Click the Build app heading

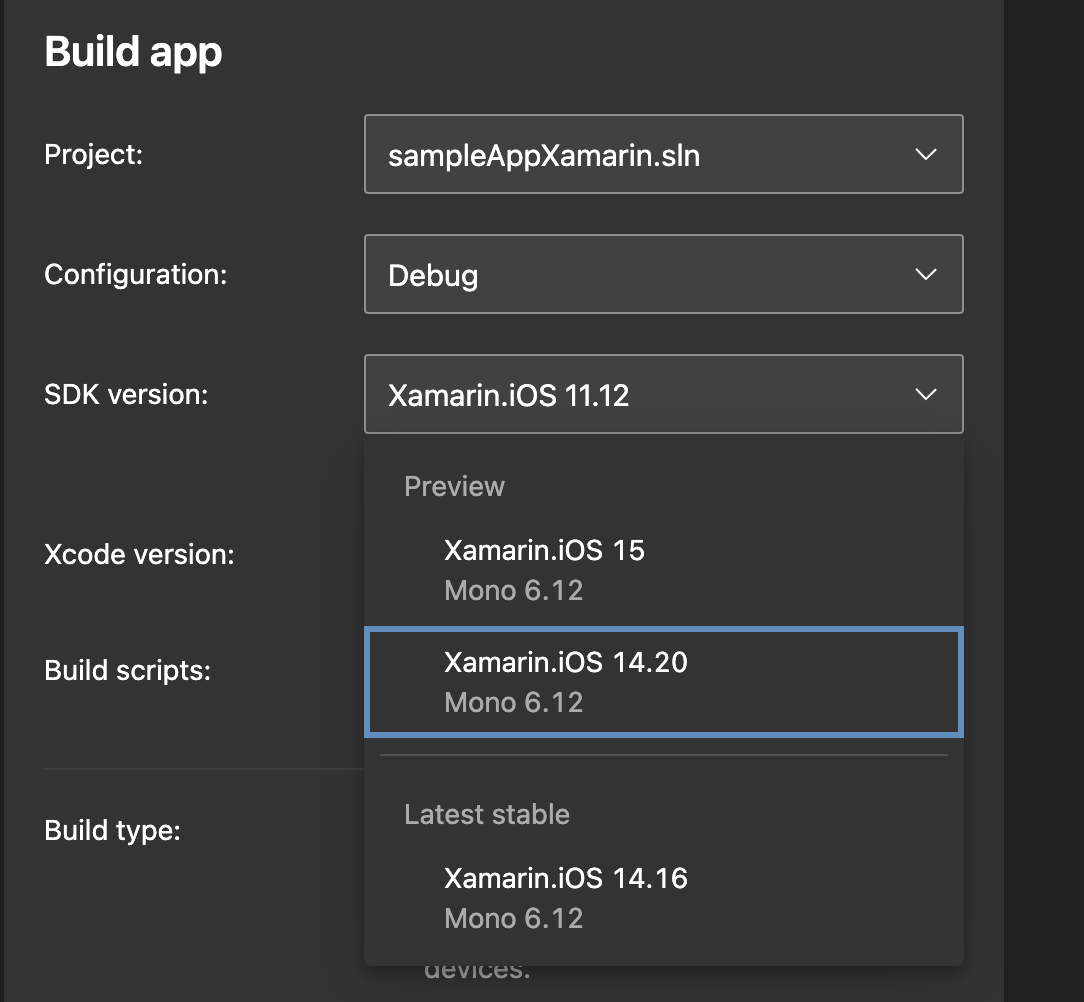(133, 51)
